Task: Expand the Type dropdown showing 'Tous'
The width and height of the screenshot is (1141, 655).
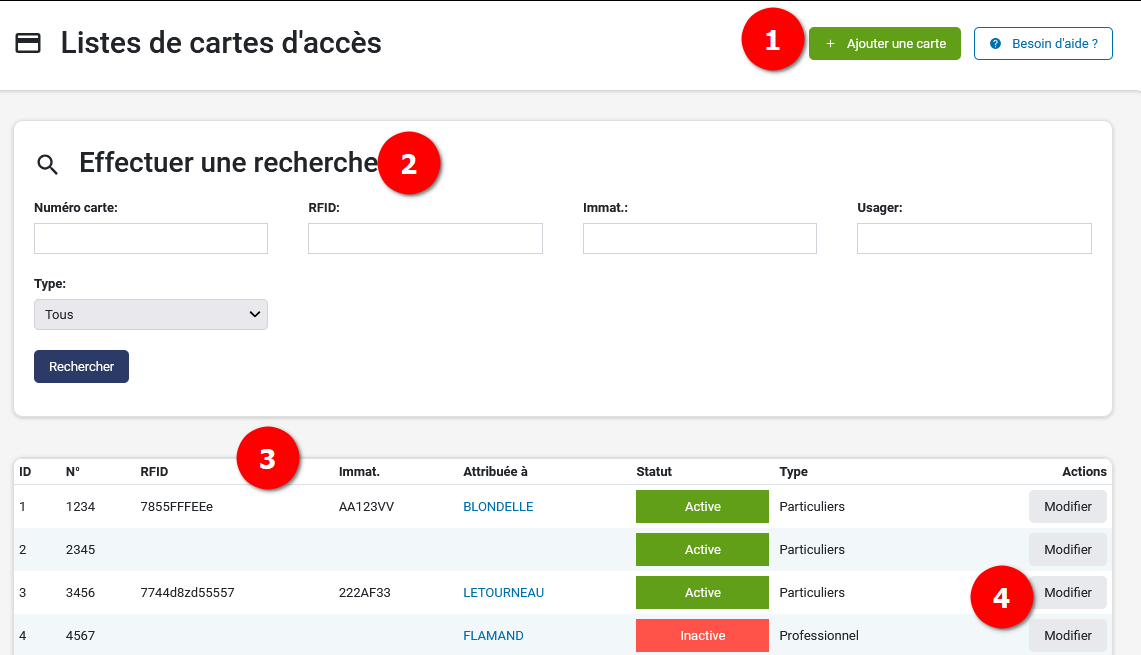Action: 151,314
